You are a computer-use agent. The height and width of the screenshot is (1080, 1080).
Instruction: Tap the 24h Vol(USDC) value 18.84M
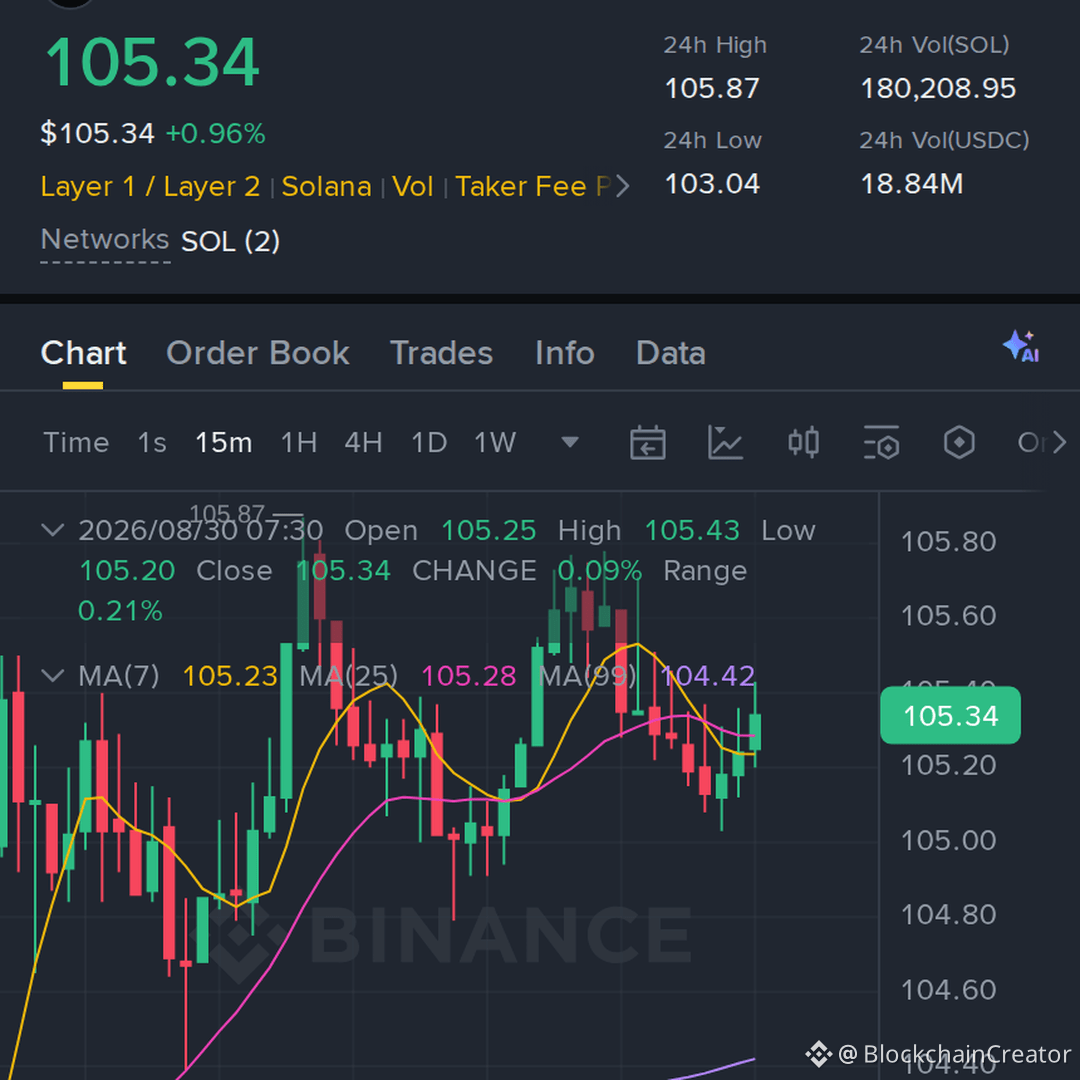912,184
